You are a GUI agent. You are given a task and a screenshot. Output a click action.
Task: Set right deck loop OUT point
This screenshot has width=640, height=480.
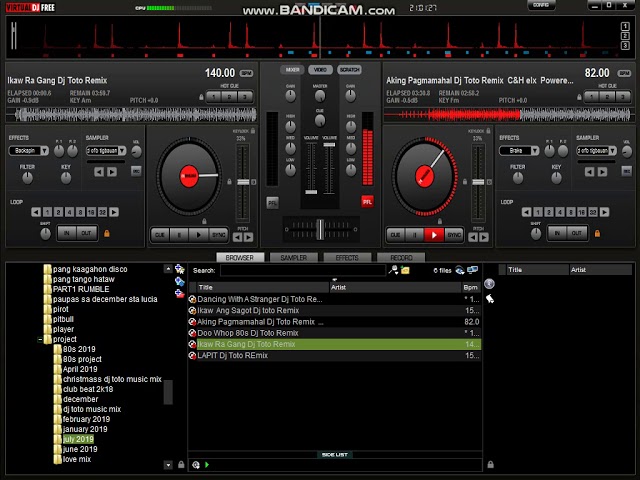coord(577,233)
